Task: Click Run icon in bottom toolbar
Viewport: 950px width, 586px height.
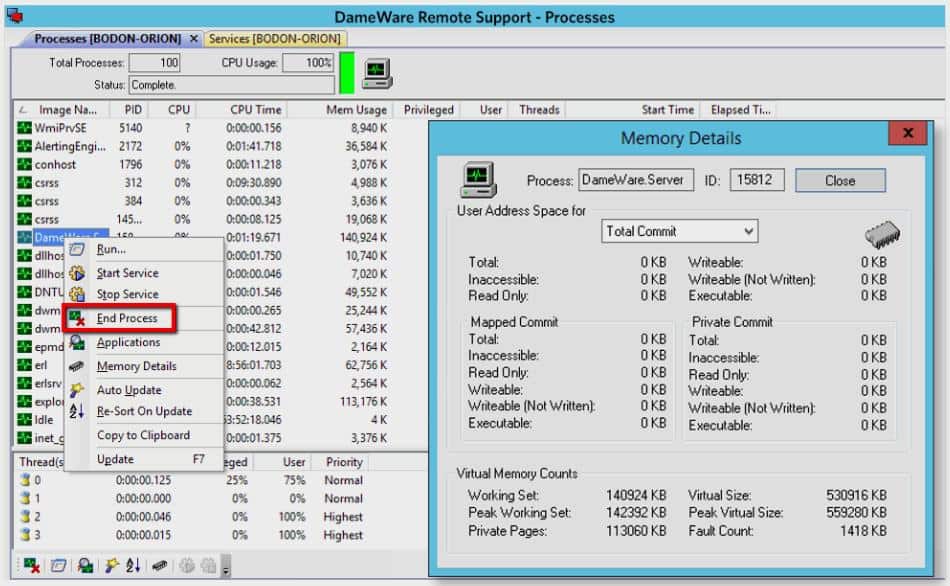Action: tap(59, 566)
